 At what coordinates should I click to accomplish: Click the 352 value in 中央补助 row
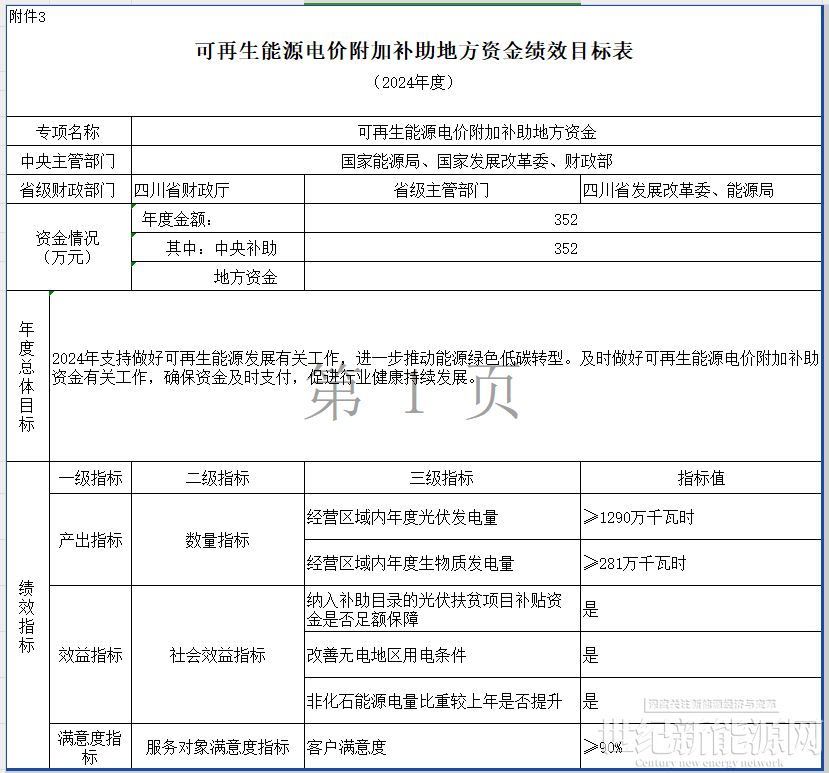pos(563,247)
